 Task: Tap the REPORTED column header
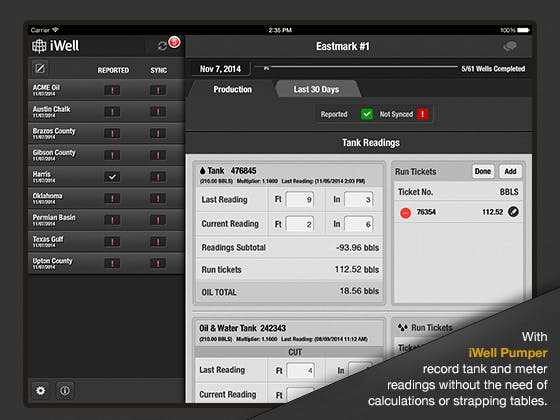tap(113, 70)
